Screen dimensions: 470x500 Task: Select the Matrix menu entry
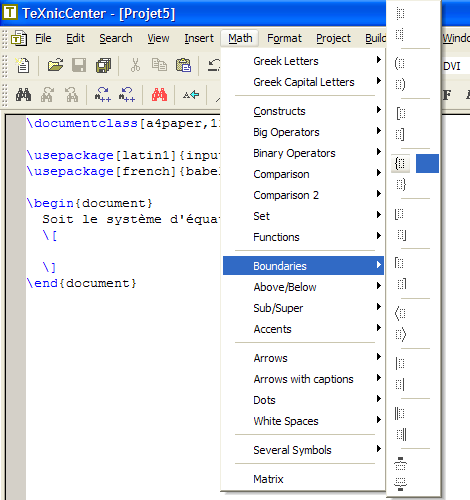(303, 479)
